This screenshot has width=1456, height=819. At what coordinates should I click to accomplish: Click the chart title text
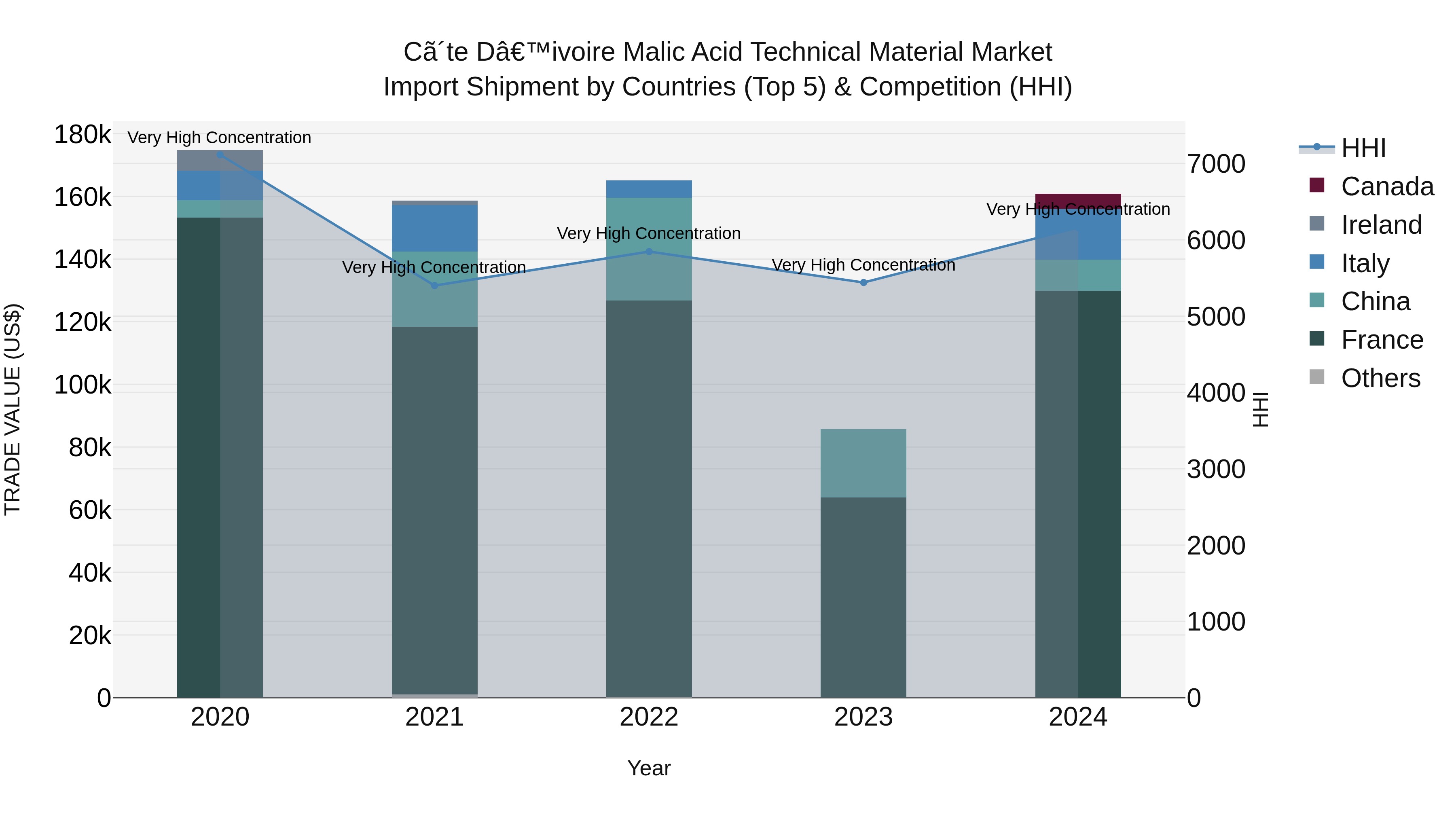(x=728, y=69)
